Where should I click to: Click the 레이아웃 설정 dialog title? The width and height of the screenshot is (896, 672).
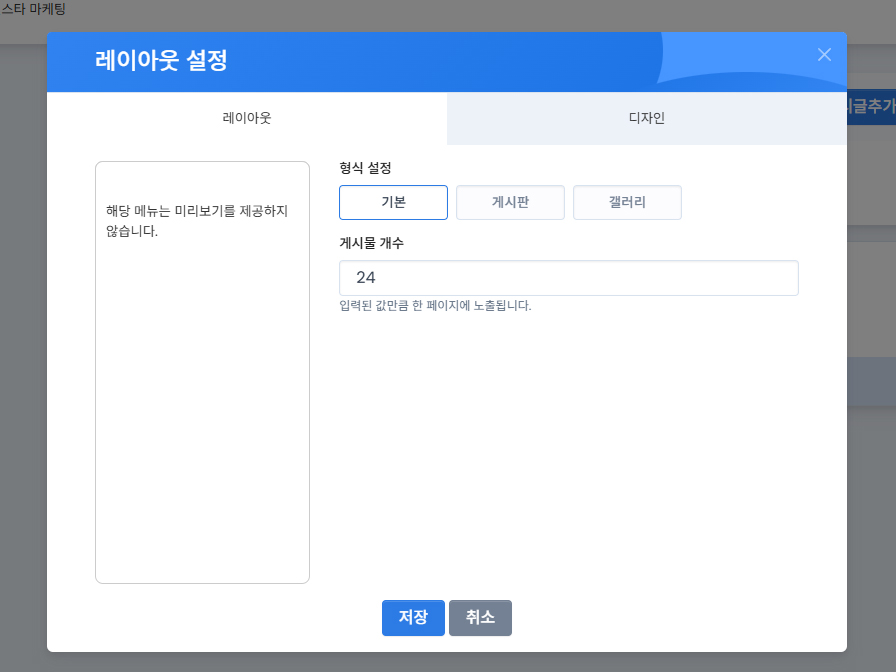[x=161, y=60]
